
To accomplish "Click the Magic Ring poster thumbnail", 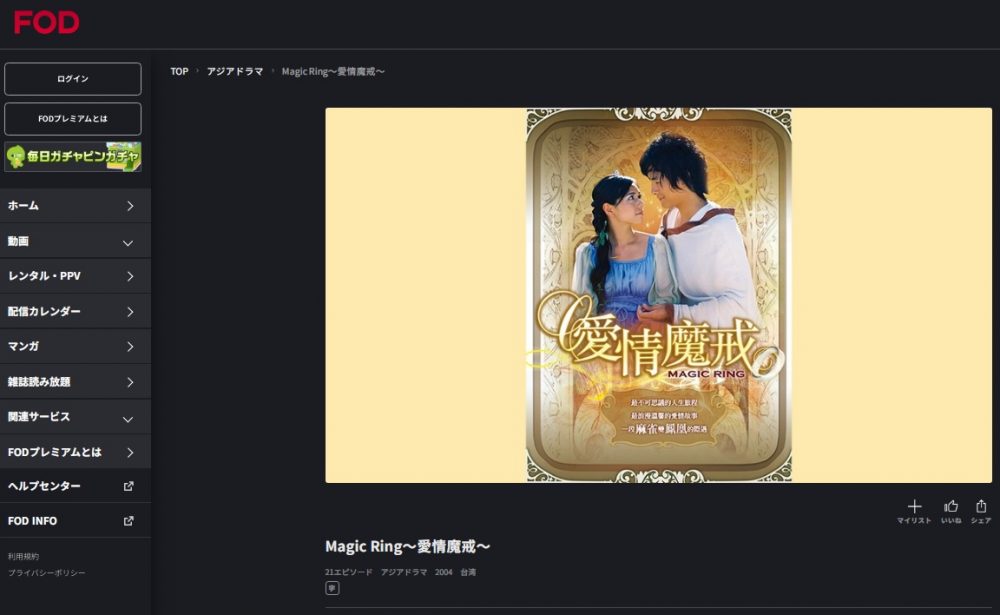I will 659,295.
